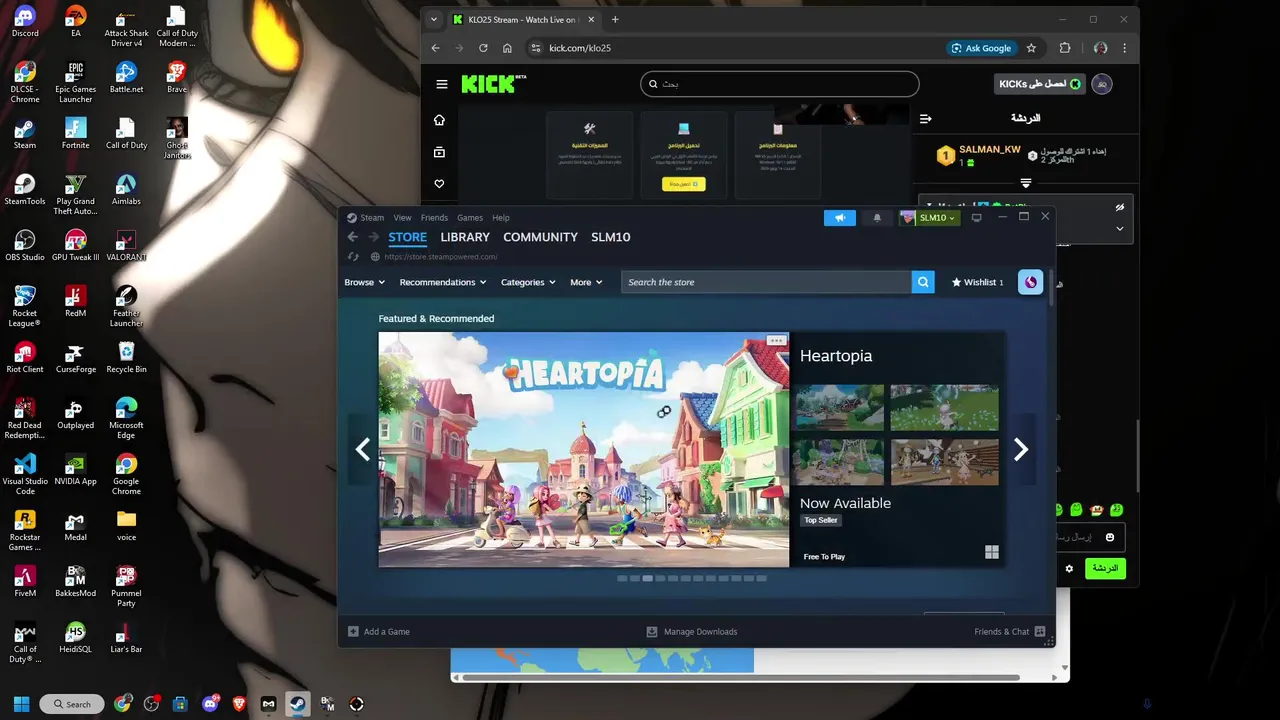This screenshot has height=720, width=1280.
Task: Expand the Browse dropdown in Steam store
Action: [x=365, y=282]
